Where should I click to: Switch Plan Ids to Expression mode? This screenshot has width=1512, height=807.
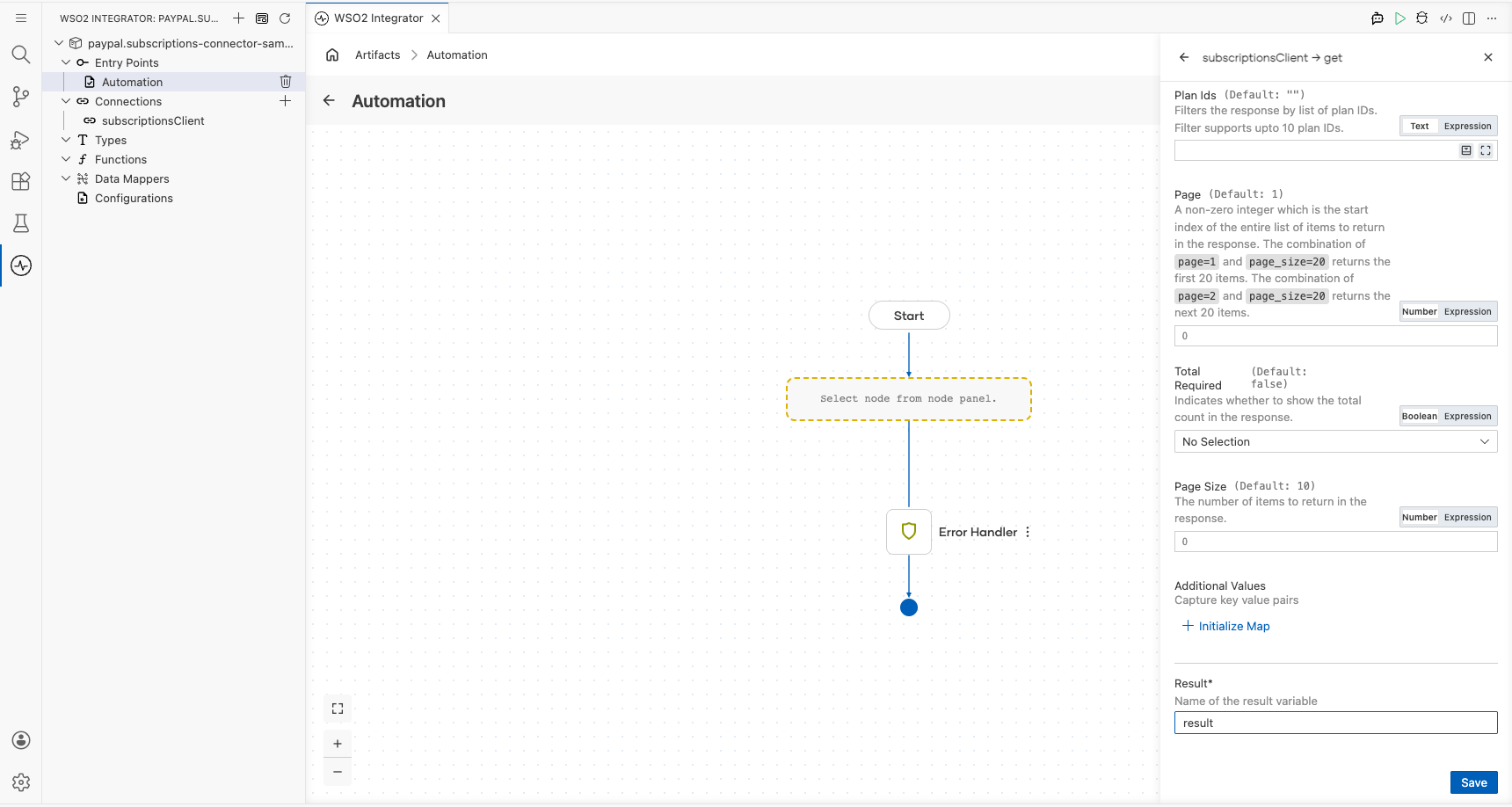(1467, 127)
